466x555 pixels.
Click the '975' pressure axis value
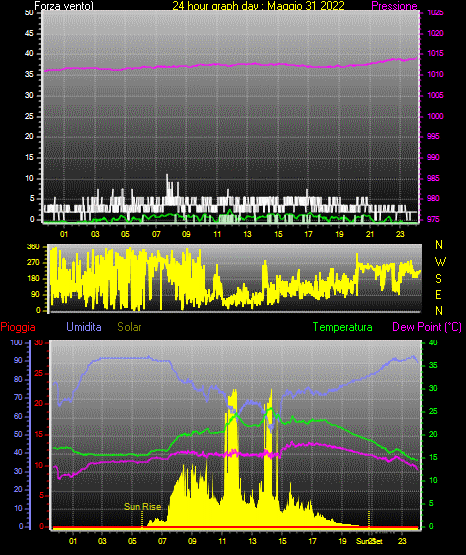point(433,219)
